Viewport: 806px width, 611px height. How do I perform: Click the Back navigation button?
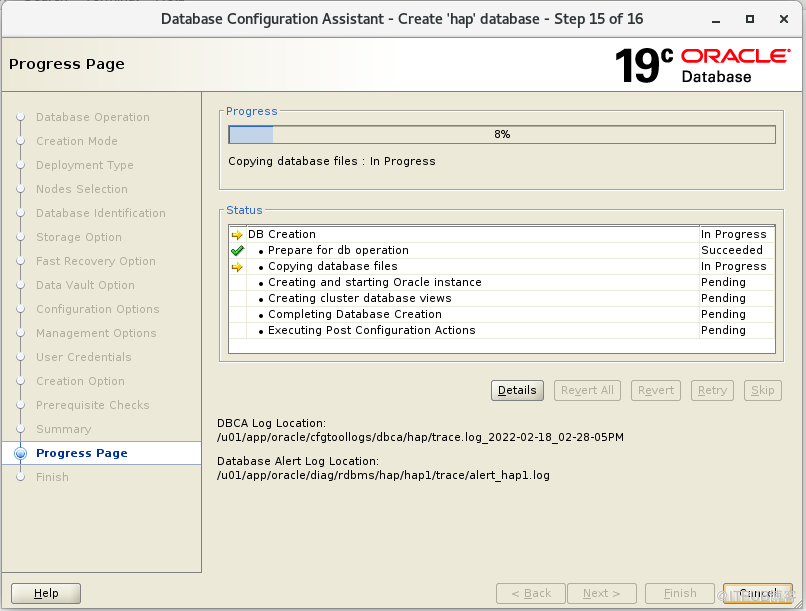click(531, 594)
